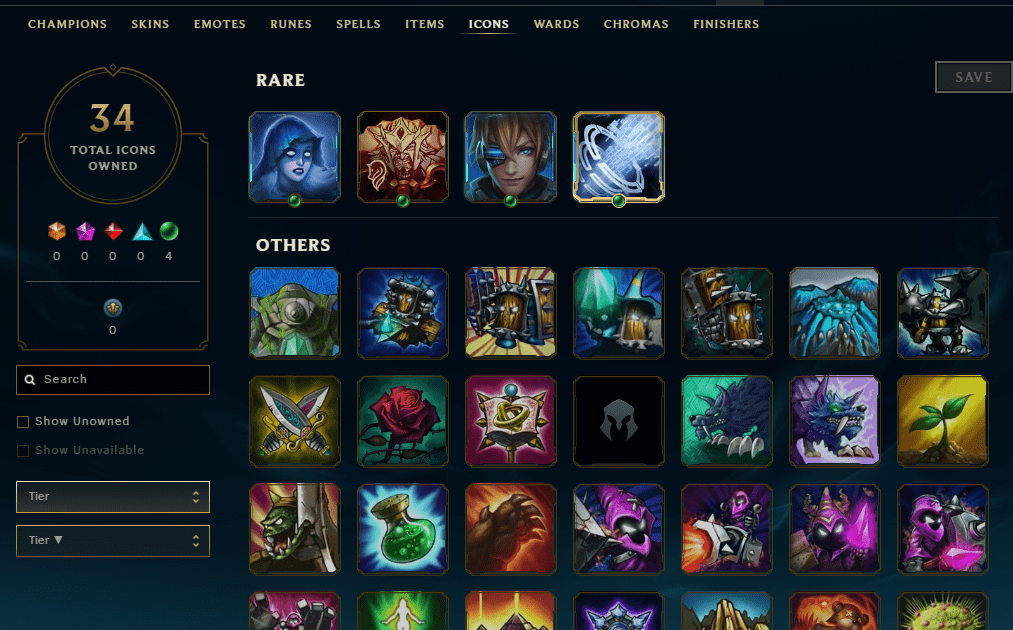Viewport: 1013px width, 630px height.
Task: Expand the Tier descending sort dropdown
Action: coord(113,541)
